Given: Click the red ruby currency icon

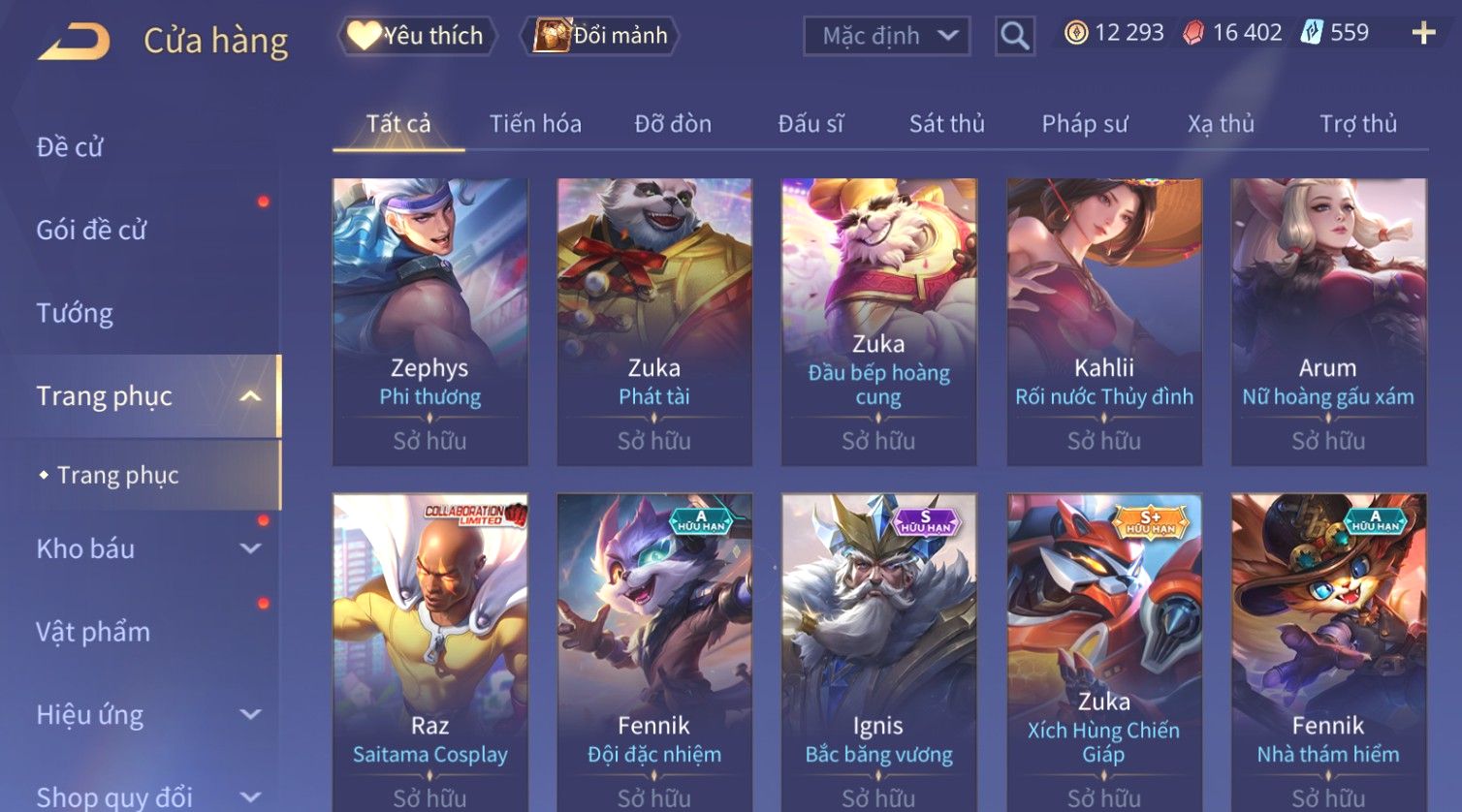Looking at the screenshot, I should [x=1193, y=33].
